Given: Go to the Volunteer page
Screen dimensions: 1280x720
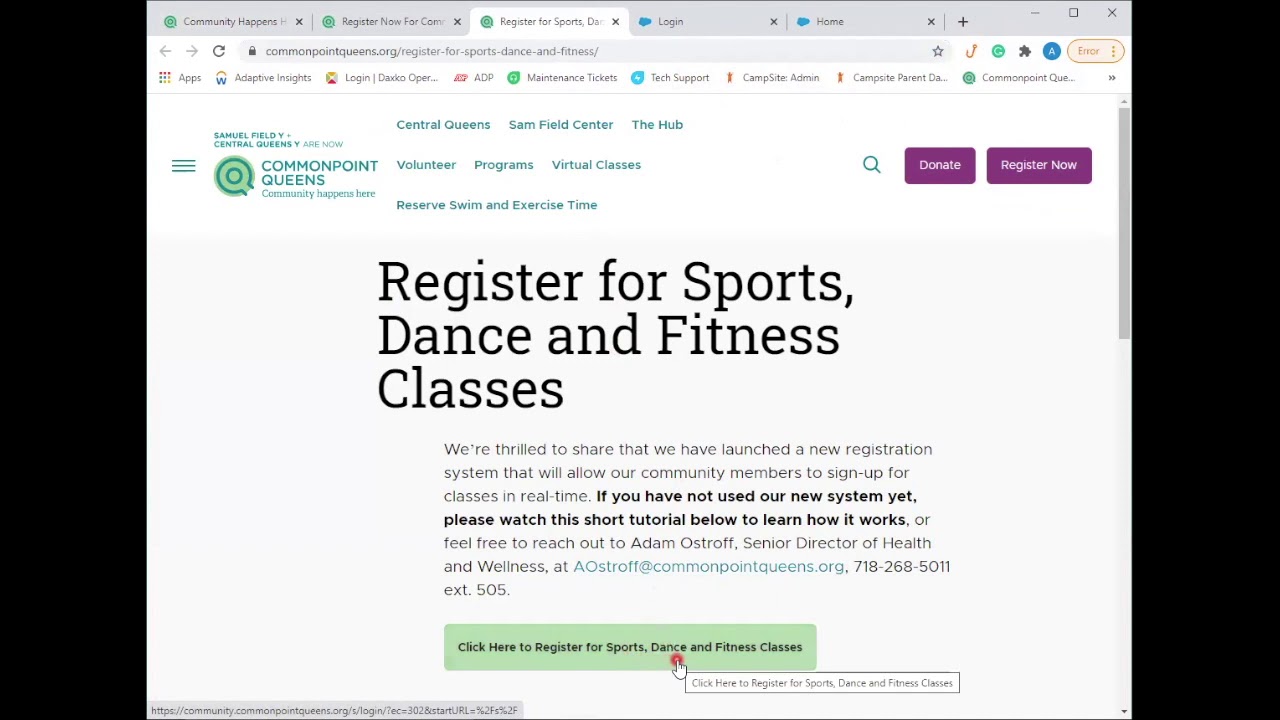Looking at the screenshot, I should (426, 165).
